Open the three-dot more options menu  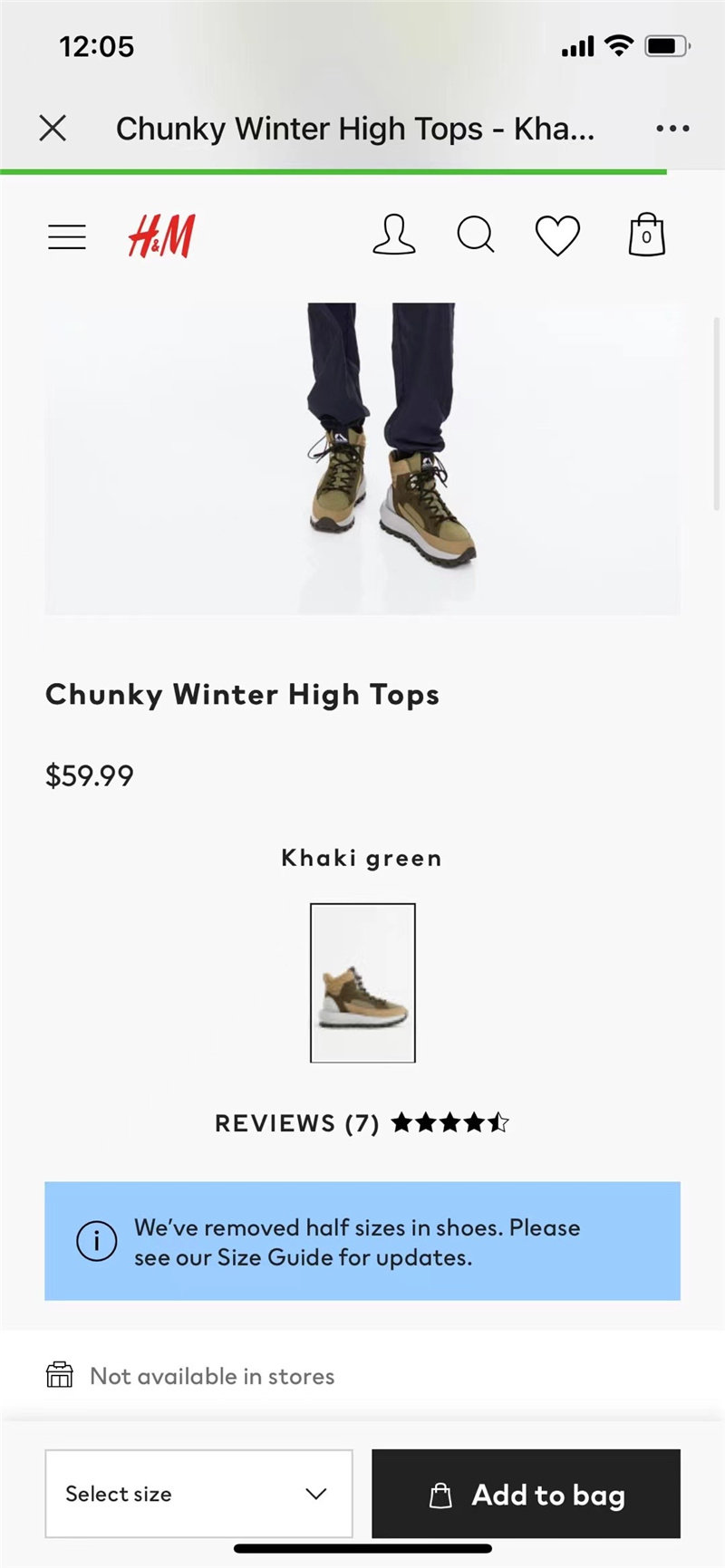click(x=672, y=129)
